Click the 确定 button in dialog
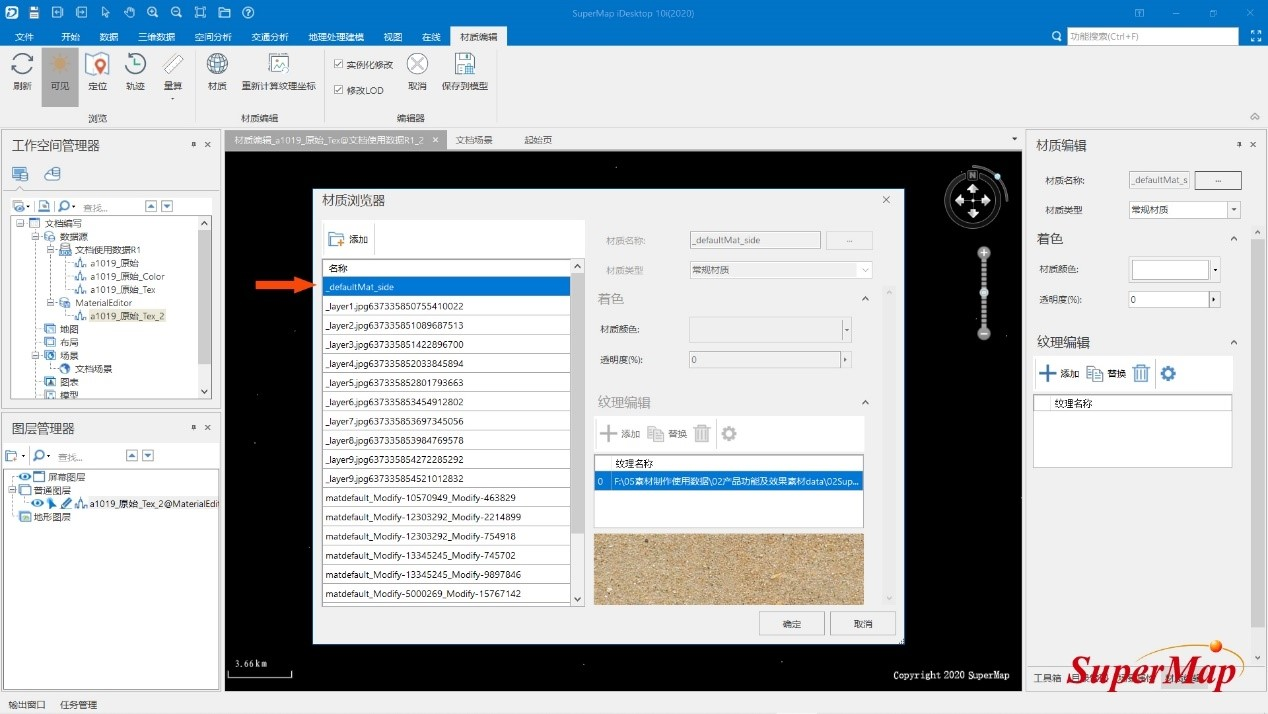Screen dimensions: 1268x714 pos(791,623)
